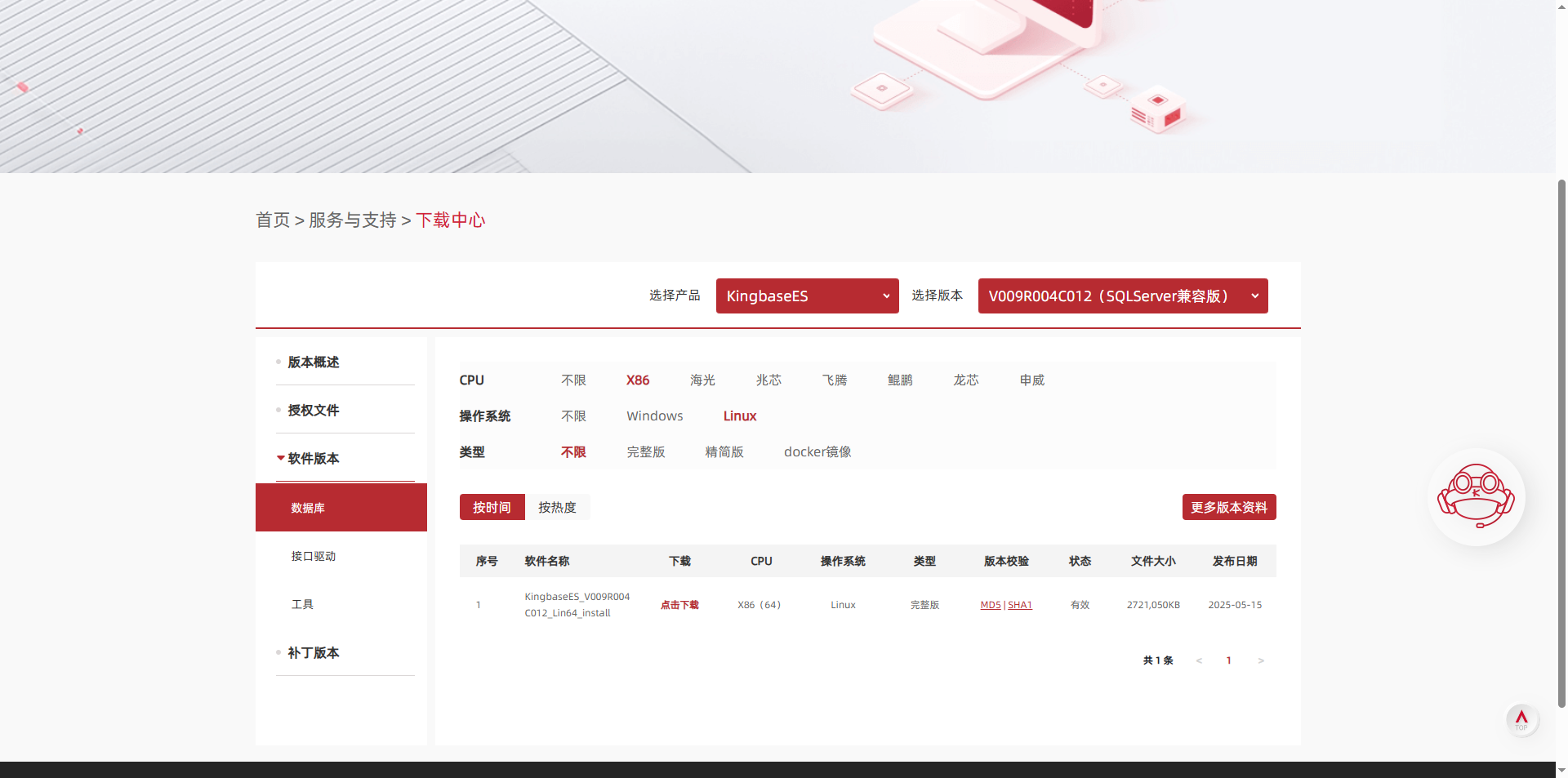Open the SHA1 checksum link
The image size is (1568, 778).
point(1020,605)
